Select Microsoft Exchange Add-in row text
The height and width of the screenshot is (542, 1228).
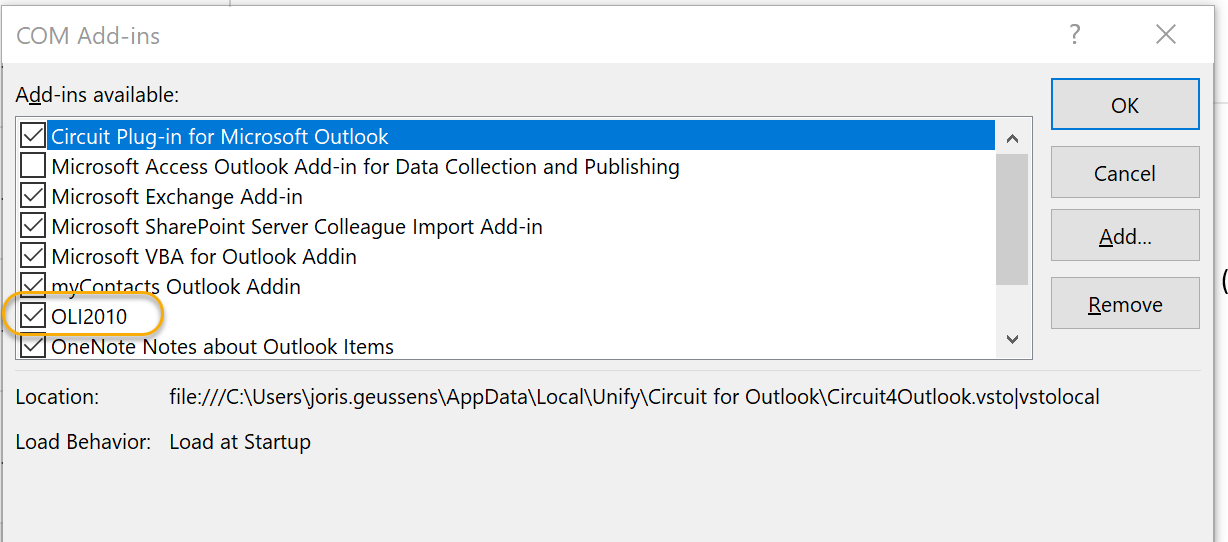click(177, 196)
